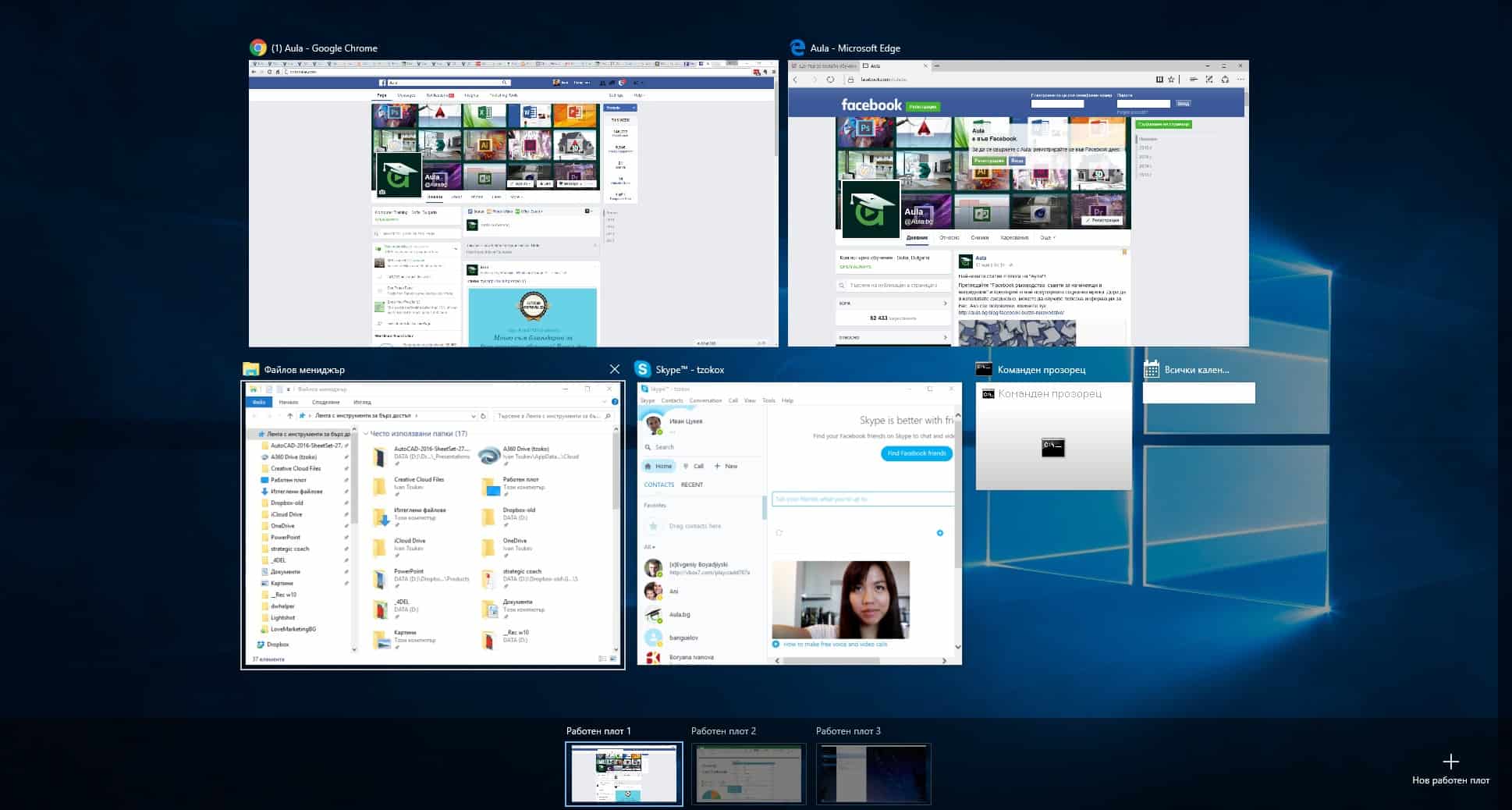
Task: Open the Hub lines icon in Edge
Action: pyautogui.click(x=1194, y=79)
